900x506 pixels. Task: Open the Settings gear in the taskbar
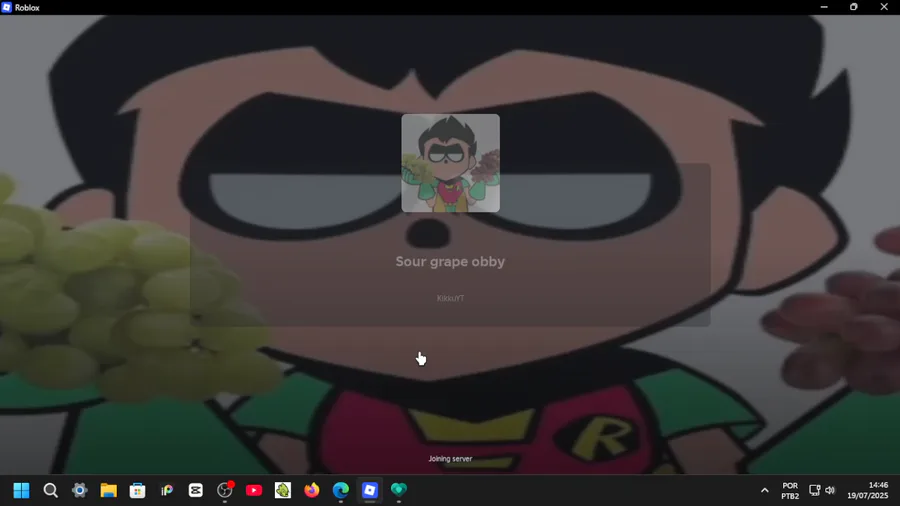[x=80, y=491]
